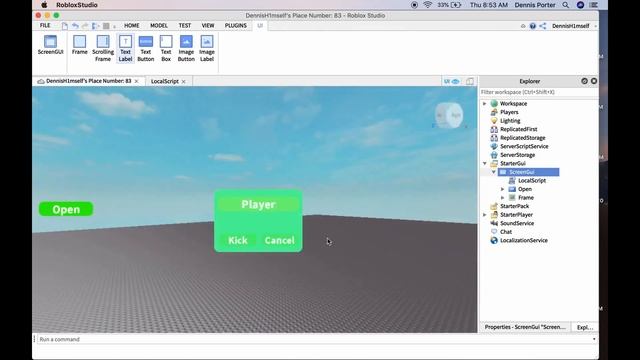Open the Properties - ScreenGui panel tab
The height and width of the screenshot is (360, 640).
click(x=525, y=327)
